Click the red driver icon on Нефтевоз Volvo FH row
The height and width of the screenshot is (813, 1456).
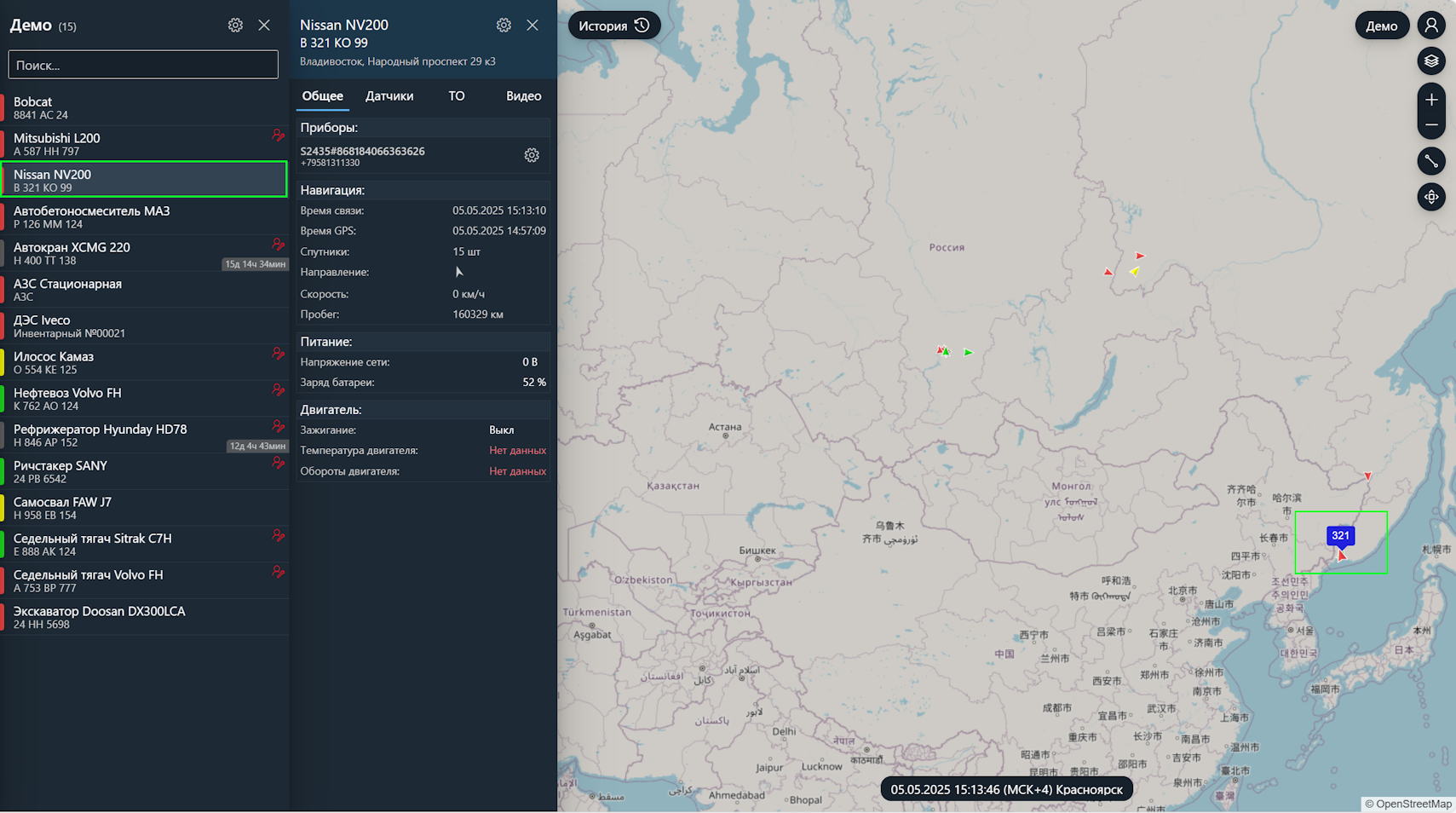pyautogui.click(x=278, y=390)
